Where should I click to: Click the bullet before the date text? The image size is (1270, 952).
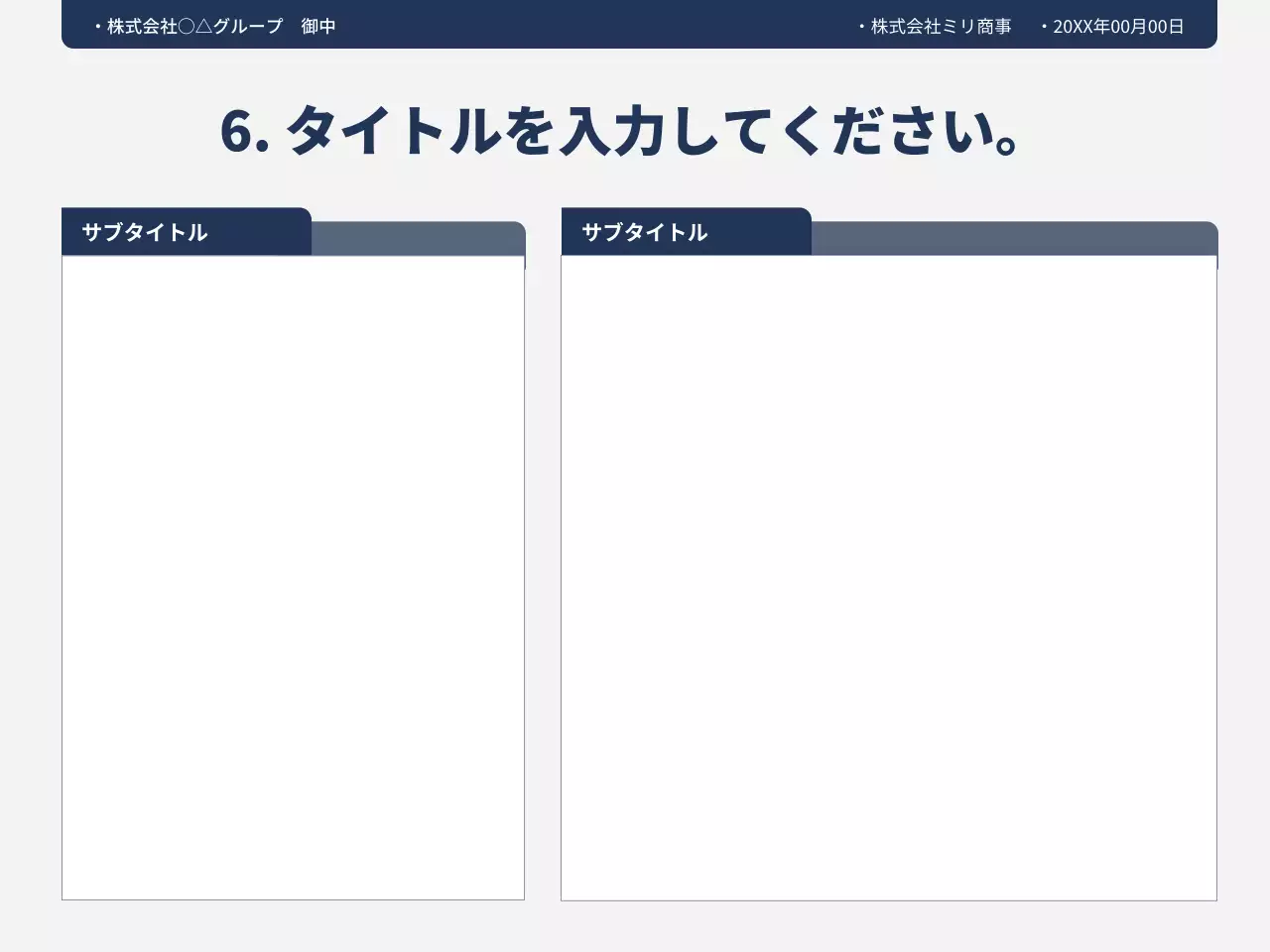pos(1044,27)
